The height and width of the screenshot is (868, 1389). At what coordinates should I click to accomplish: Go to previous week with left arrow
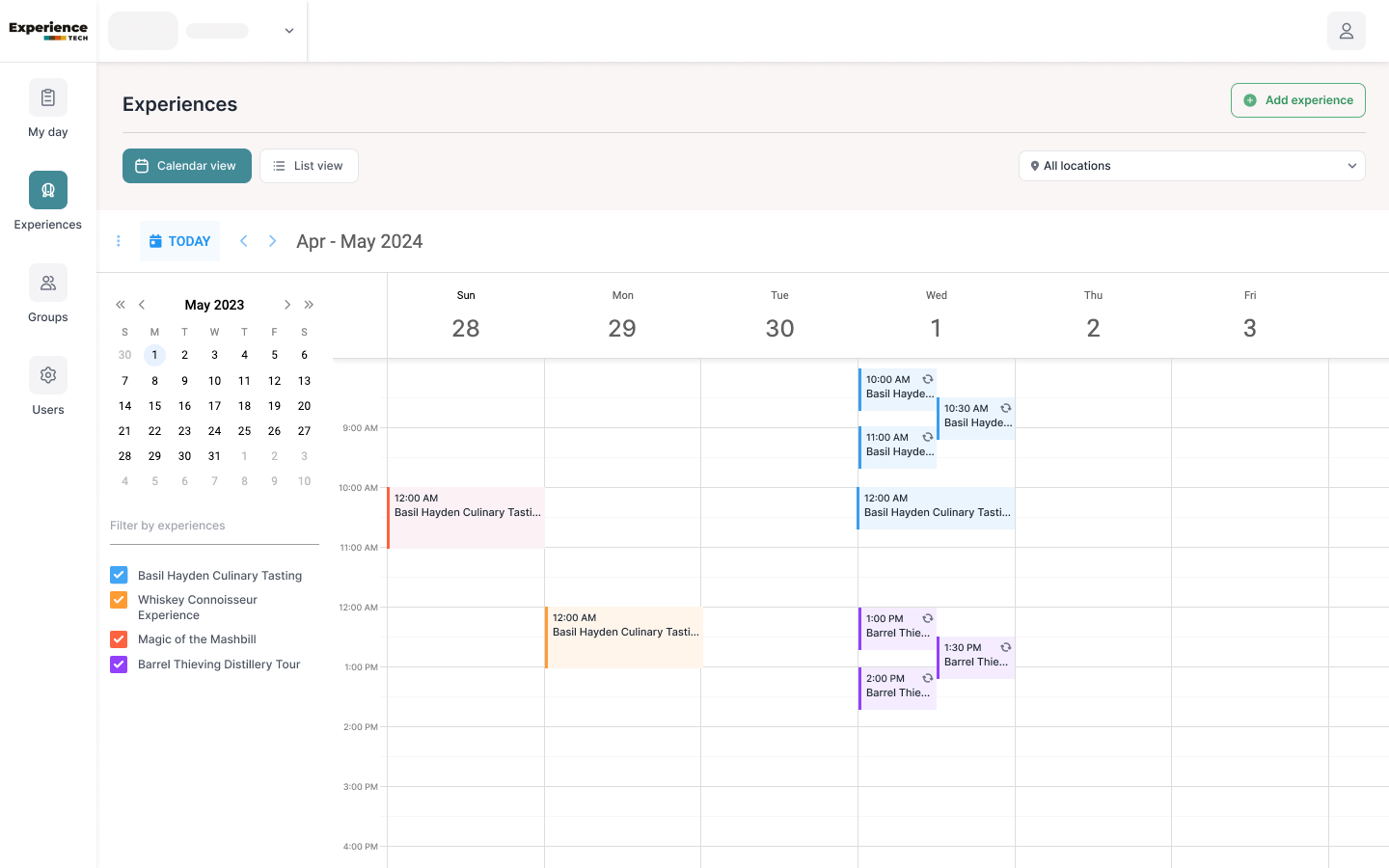pyautogui.click(x=244, y=241)
